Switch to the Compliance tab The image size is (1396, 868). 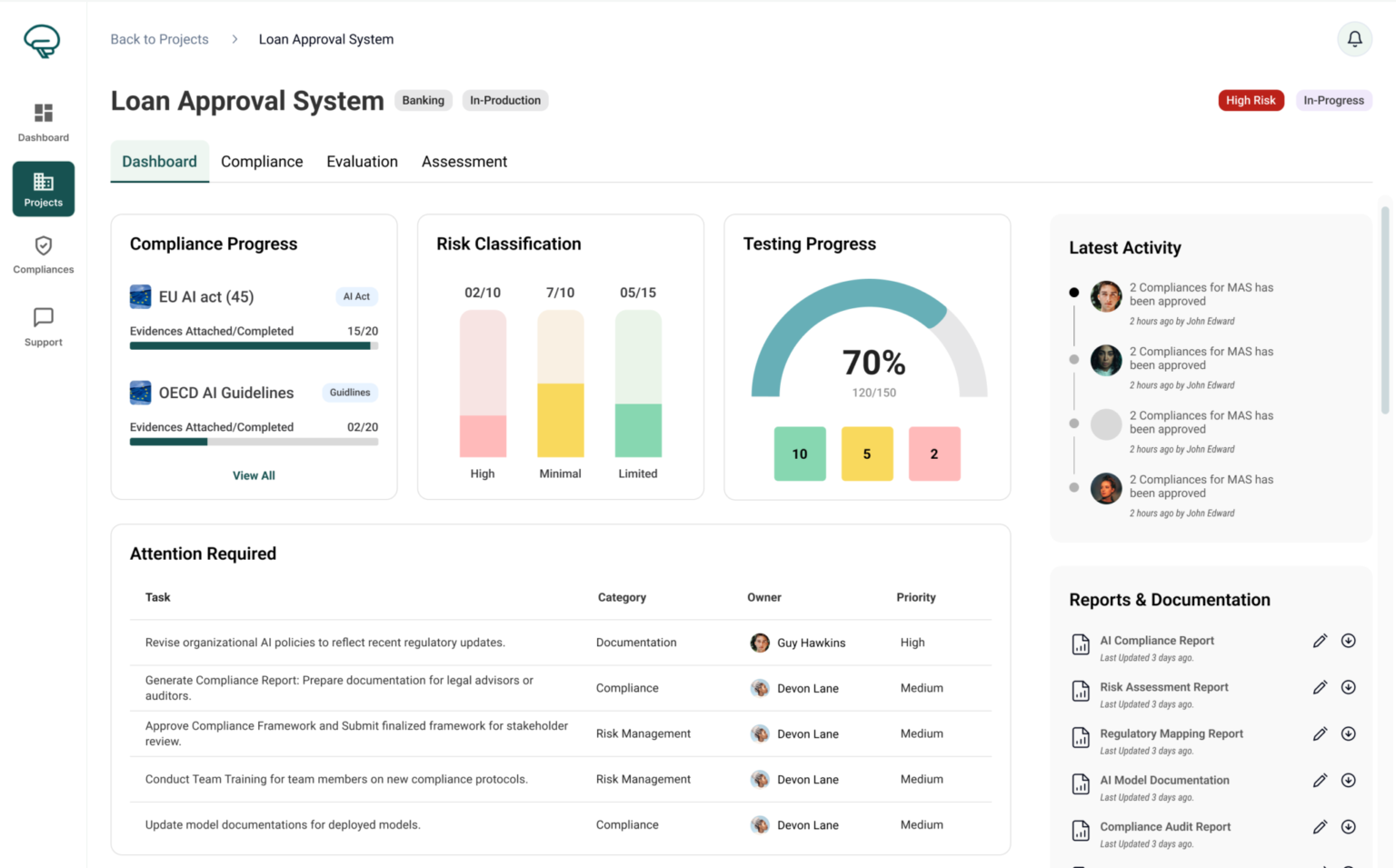[x=262, y=161]
